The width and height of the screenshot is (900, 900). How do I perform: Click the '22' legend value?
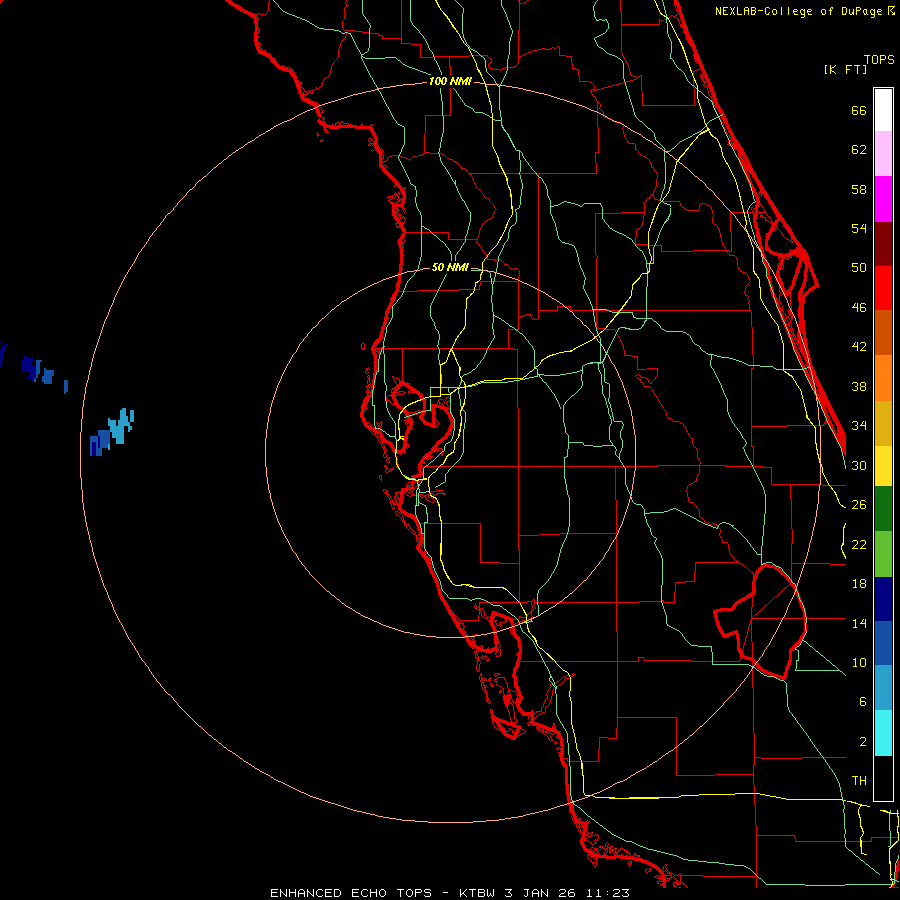tap(859, 545)
